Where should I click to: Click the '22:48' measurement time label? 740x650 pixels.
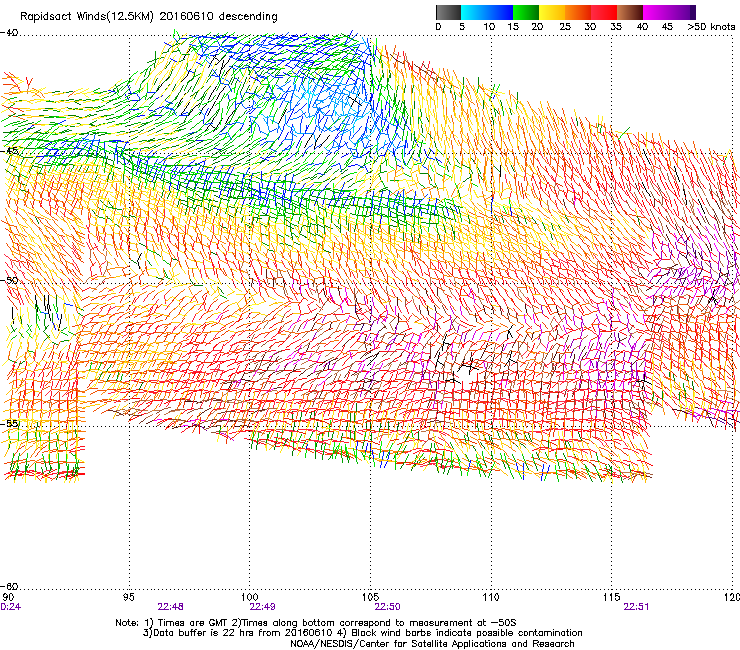pyautogui.click(x=170, y=607)
